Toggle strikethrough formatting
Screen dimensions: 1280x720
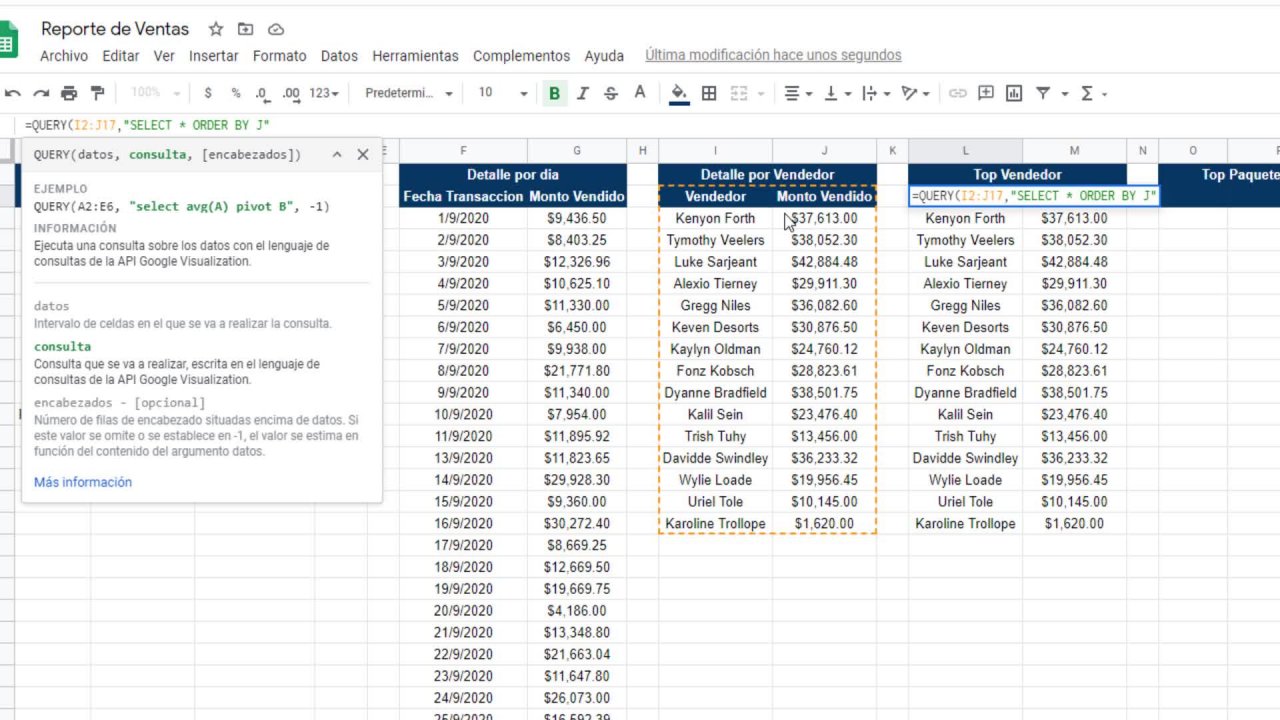point(611,93)
